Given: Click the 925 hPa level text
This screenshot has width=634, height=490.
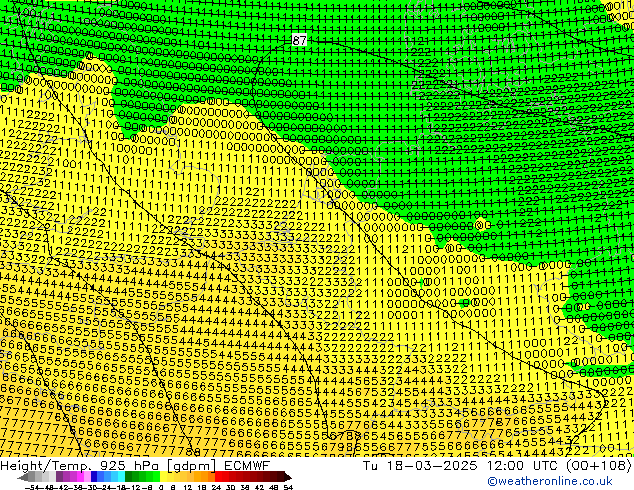Looking at the screenshot, I should click(131, 466).
